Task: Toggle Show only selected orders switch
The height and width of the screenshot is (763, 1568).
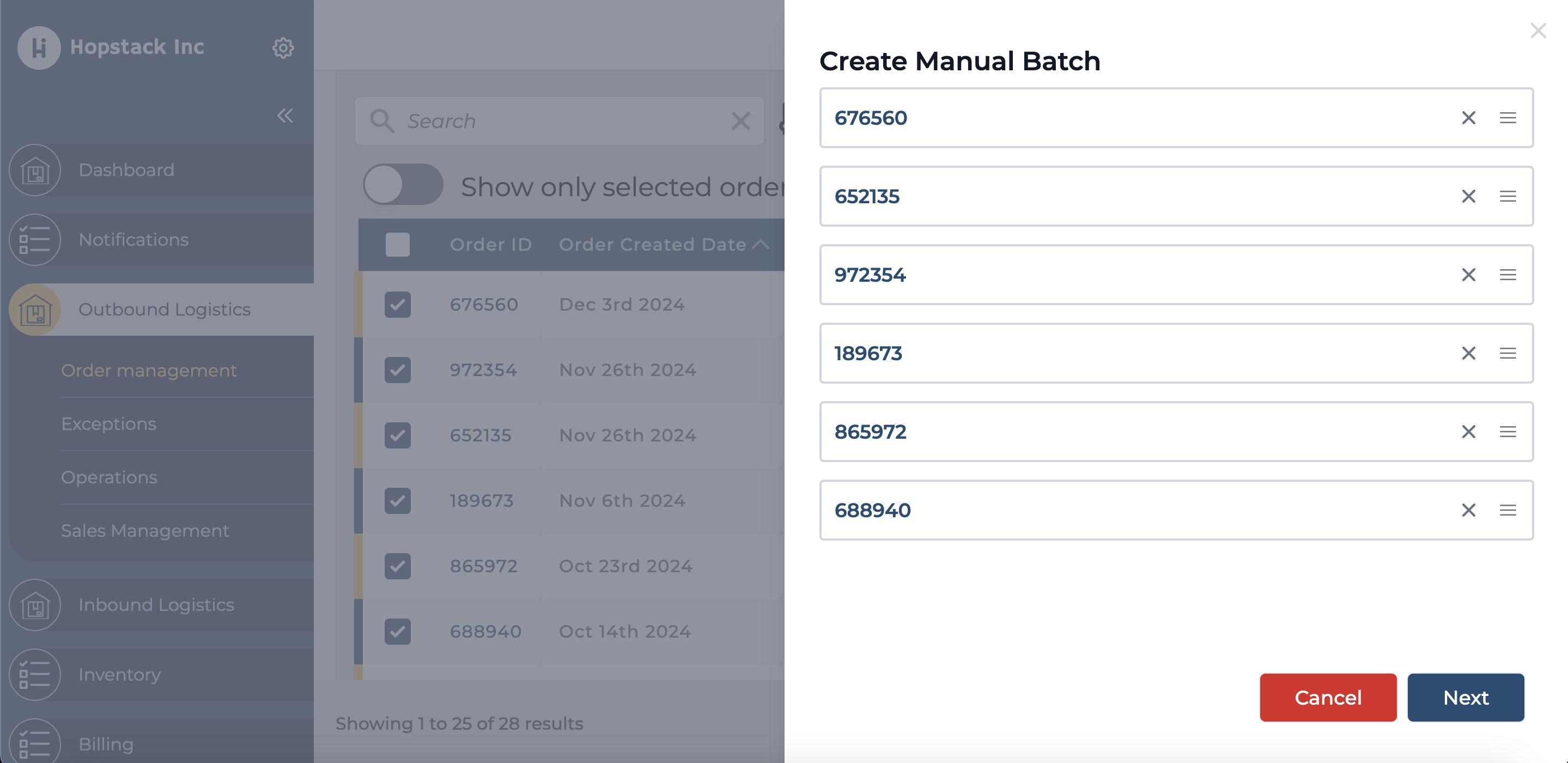Action: pos(403,185)
